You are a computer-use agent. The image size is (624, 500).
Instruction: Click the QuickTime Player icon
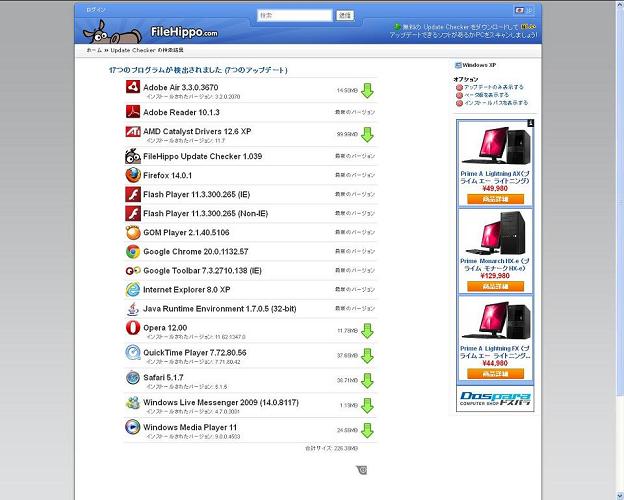pos(133,352)
